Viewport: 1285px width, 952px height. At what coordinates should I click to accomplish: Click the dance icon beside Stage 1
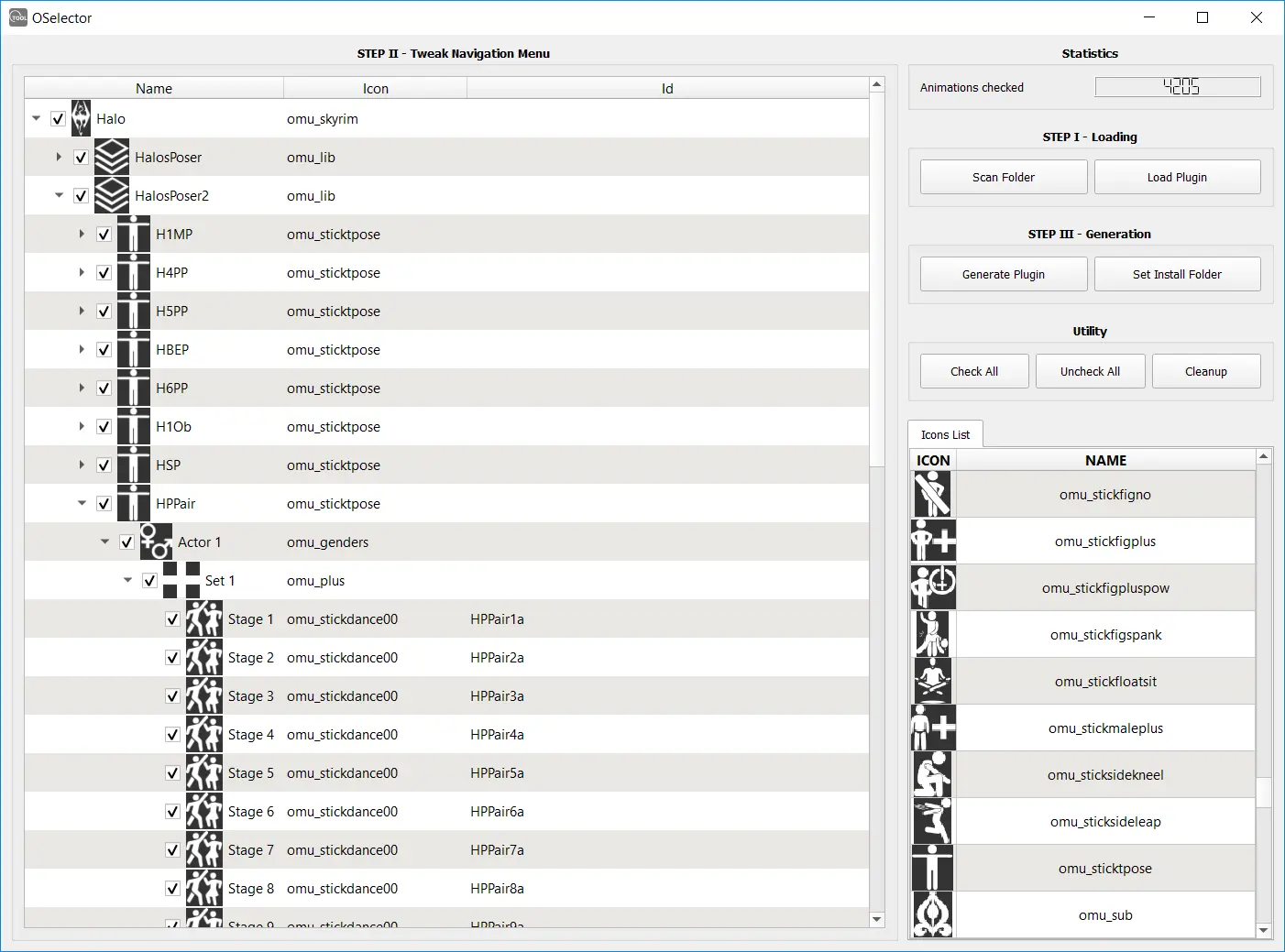[204, 619]
